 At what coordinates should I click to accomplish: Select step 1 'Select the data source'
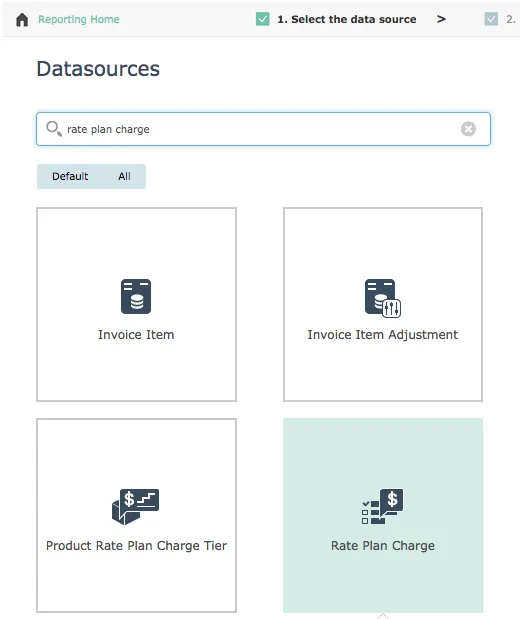tap(347, 19)
